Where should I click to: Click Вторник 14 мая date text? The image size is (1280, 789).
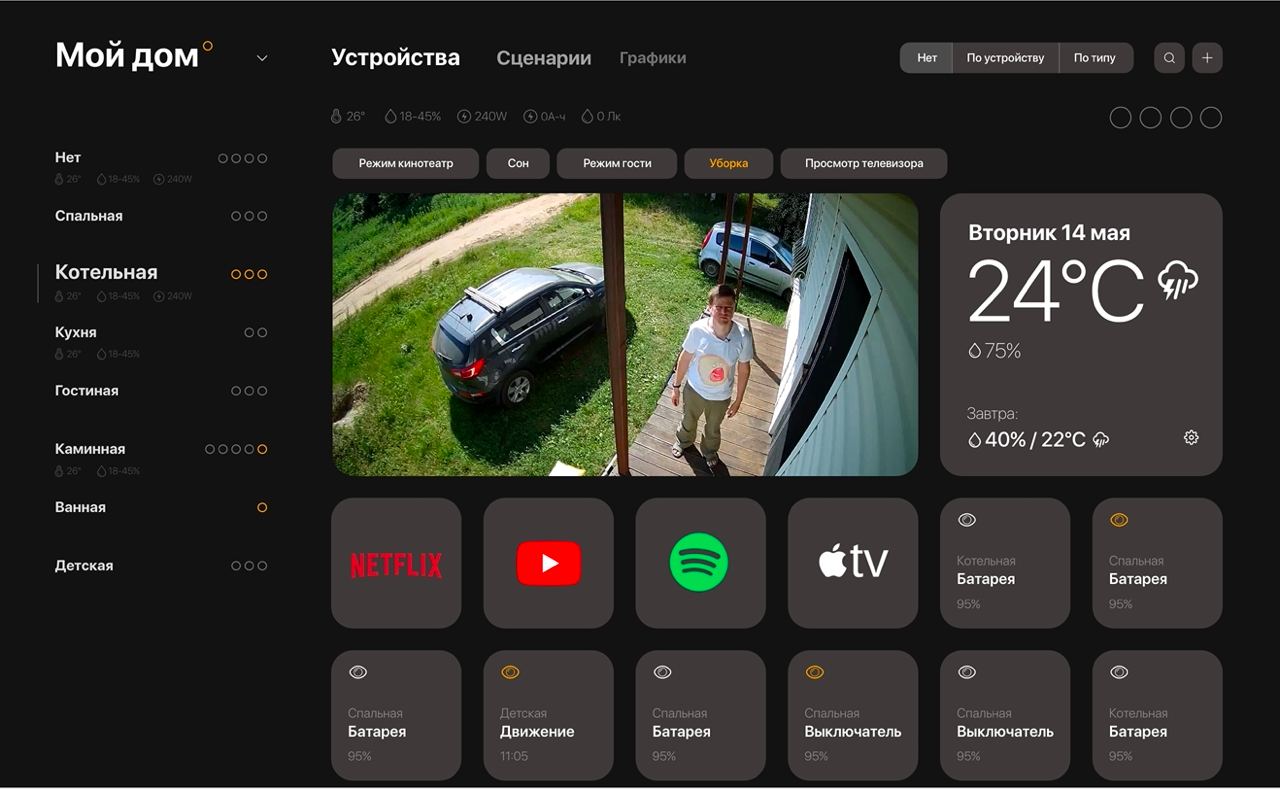coord(1049,233)
